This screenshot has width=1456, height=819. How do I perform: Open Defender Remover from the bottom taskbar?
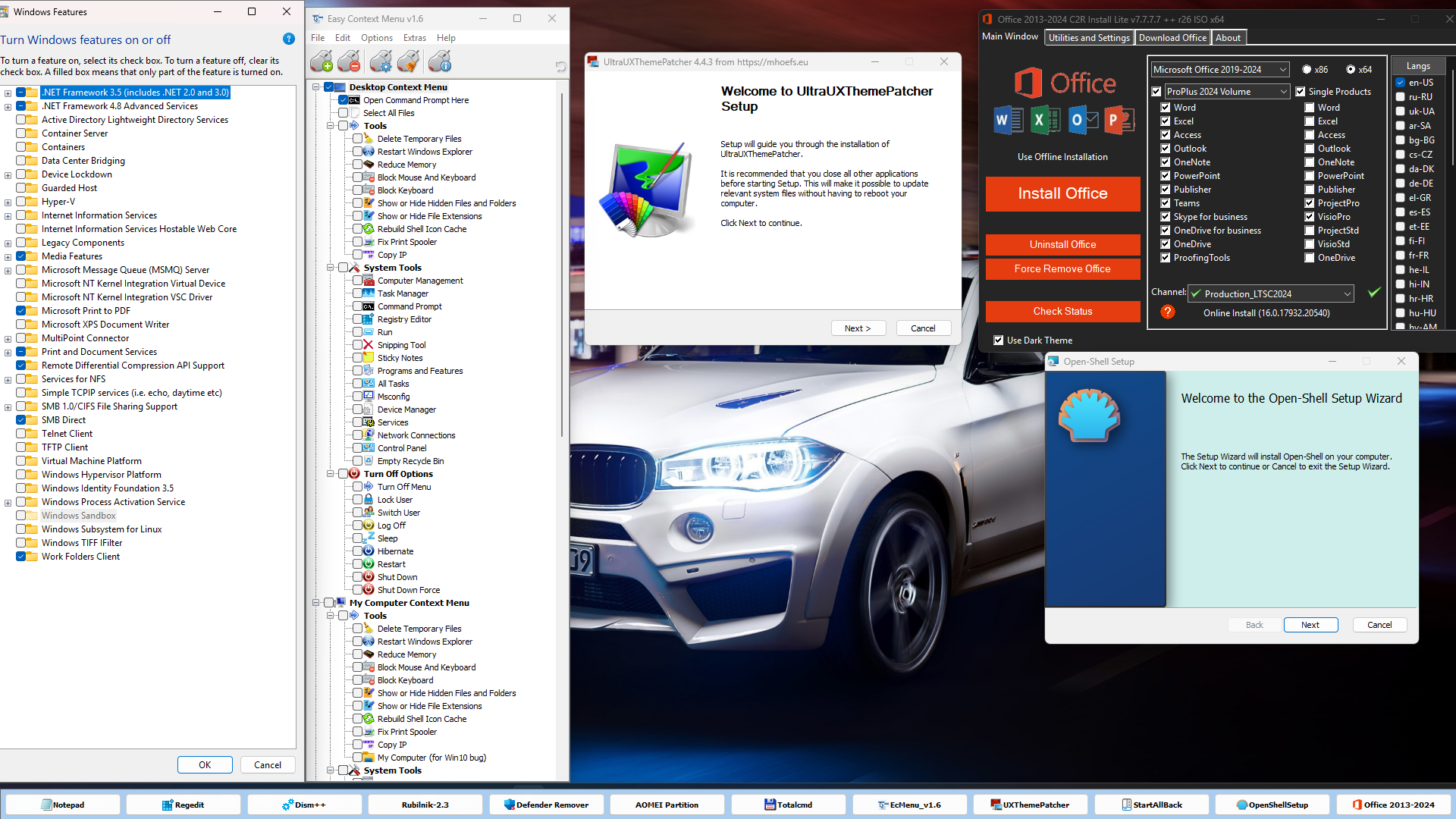pos(547,805)
